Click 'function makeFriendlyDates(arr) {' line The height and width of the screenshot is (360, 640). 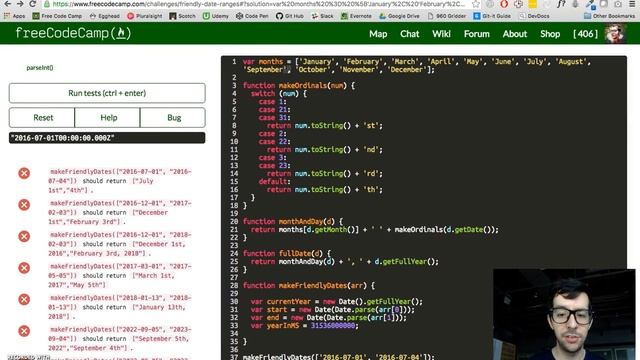pyautogui.click(x=308, y=286)
